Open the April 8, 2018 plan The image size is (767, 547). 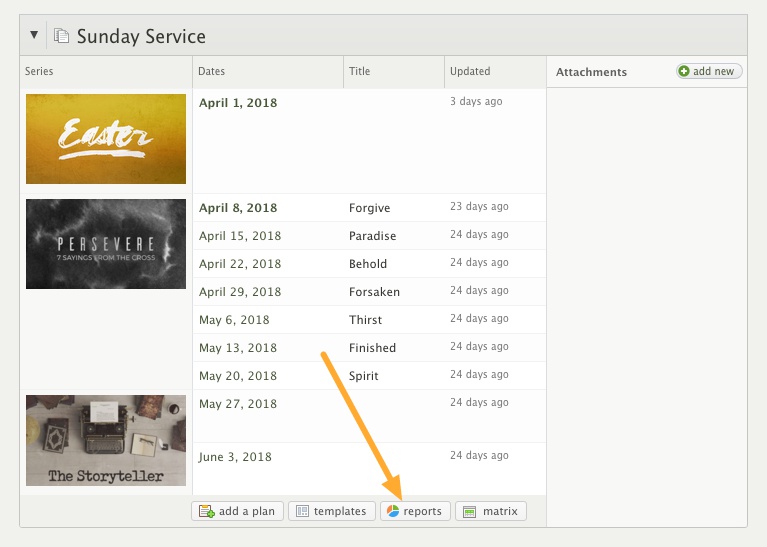[238, 208]
